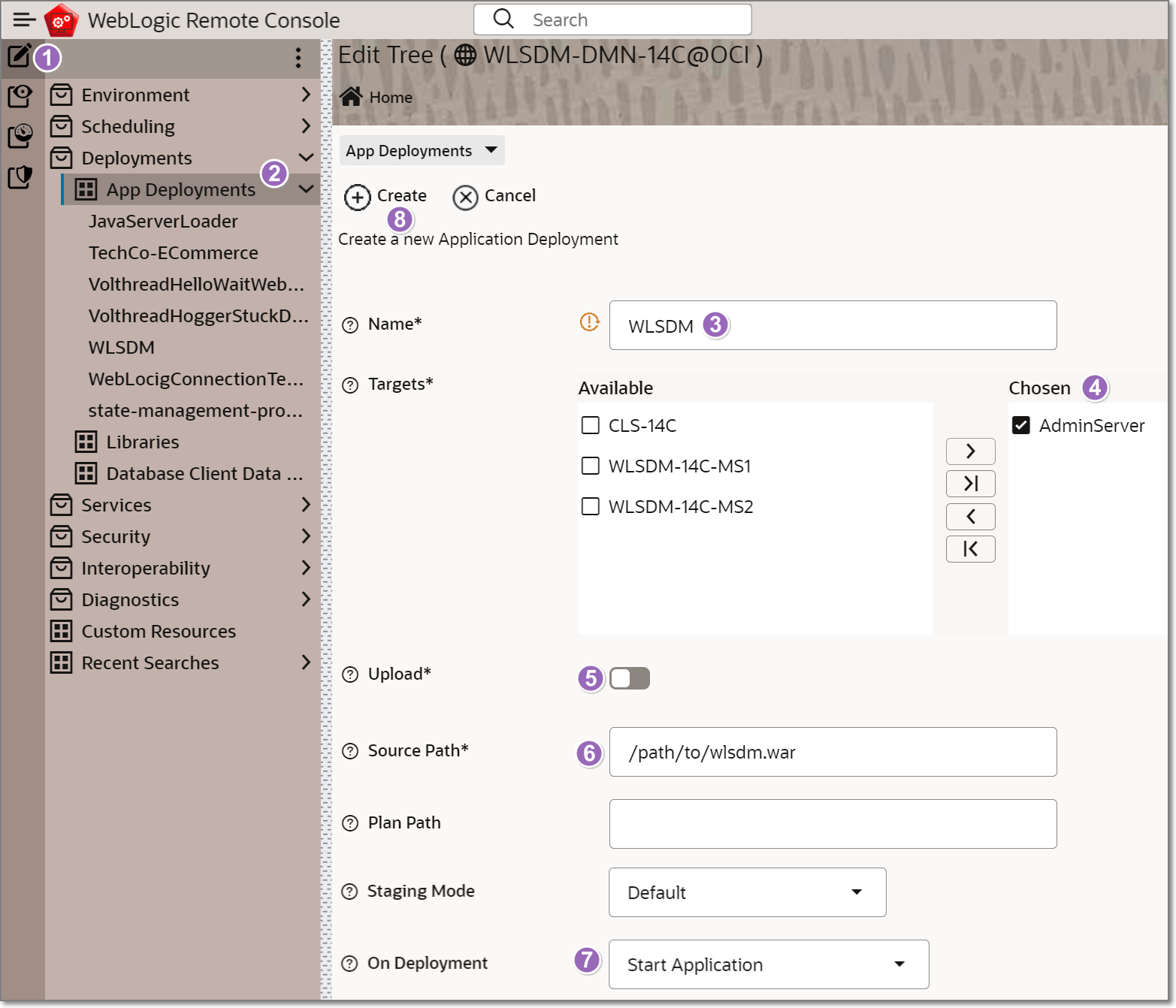Click the Name input field
Viewport: 1176px width, 1008px height.
click(x=833, y=325)
